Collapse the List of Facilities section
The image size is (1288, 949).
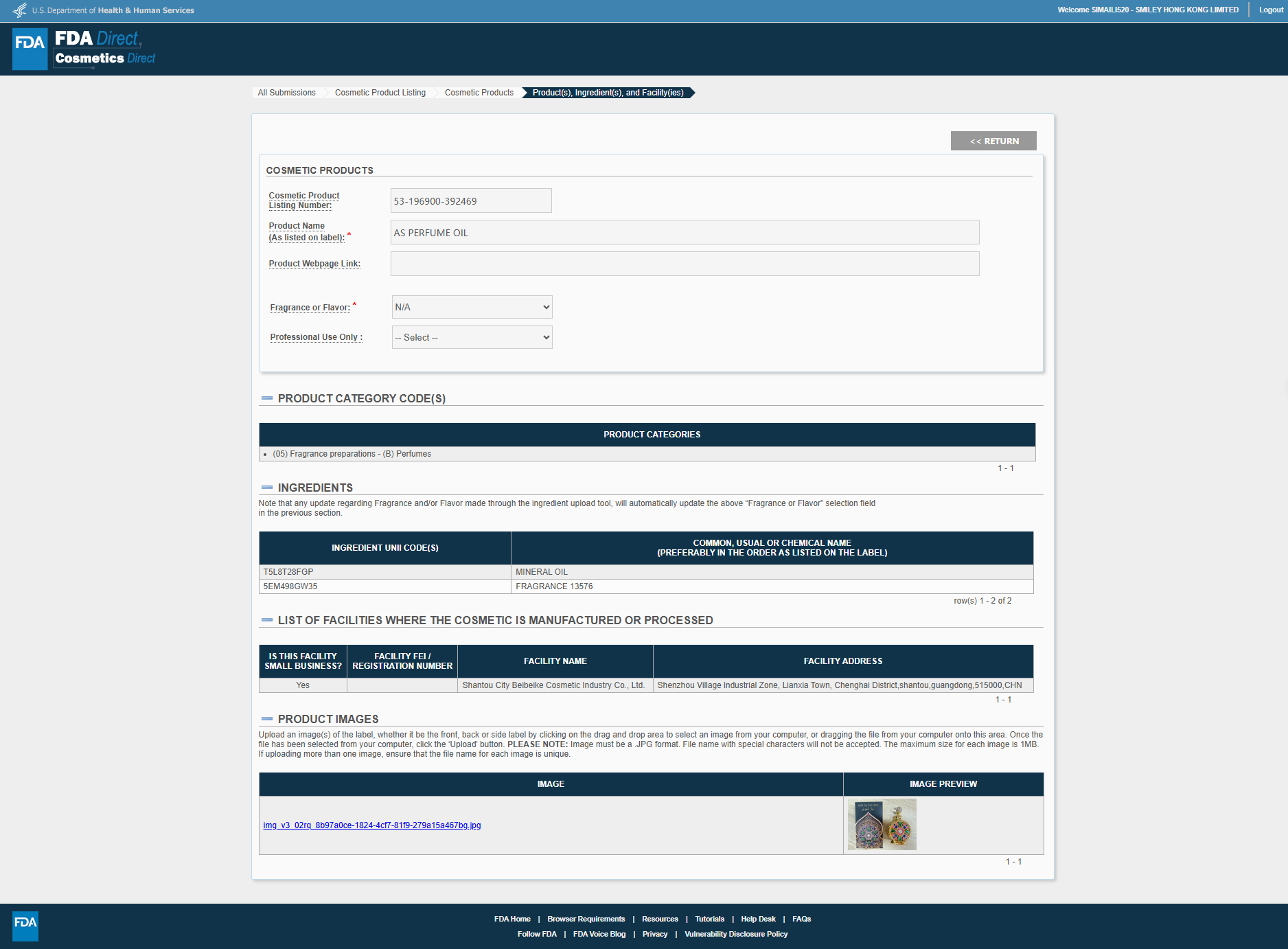(x=267, y=620)
